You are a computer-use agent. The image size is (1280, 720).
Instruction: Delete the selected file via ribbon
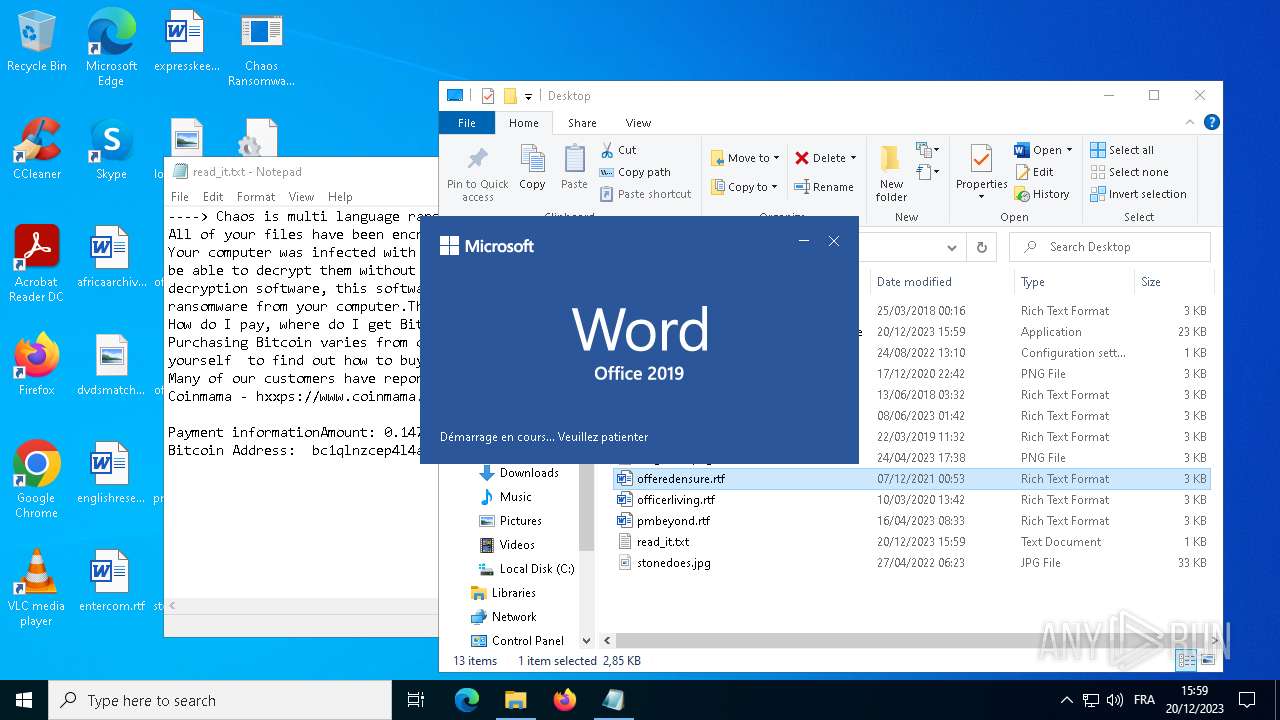pyautogui.click(x=825, y=158)
